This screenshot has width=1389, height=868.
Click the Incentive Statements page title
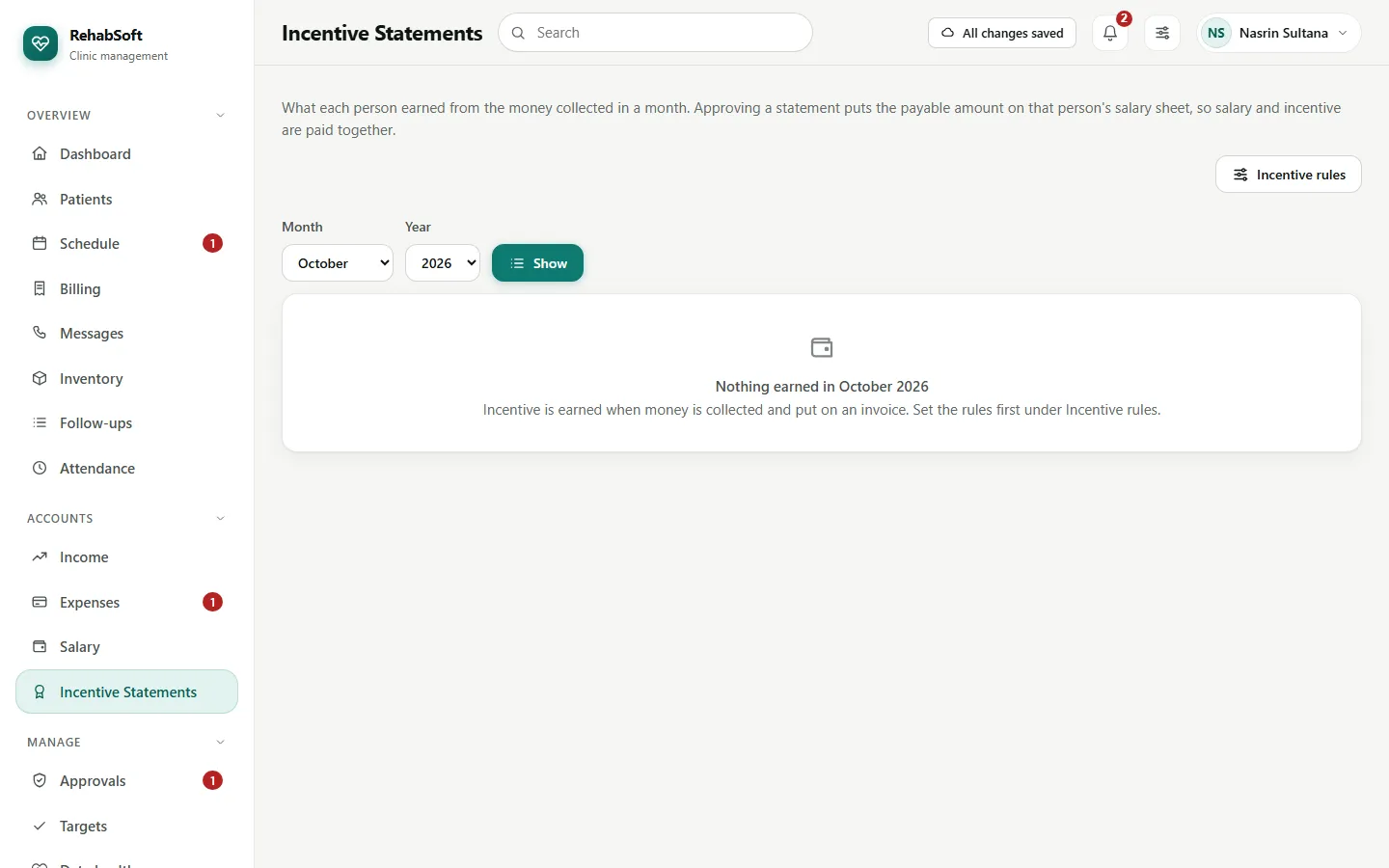(x=382, y=33)
